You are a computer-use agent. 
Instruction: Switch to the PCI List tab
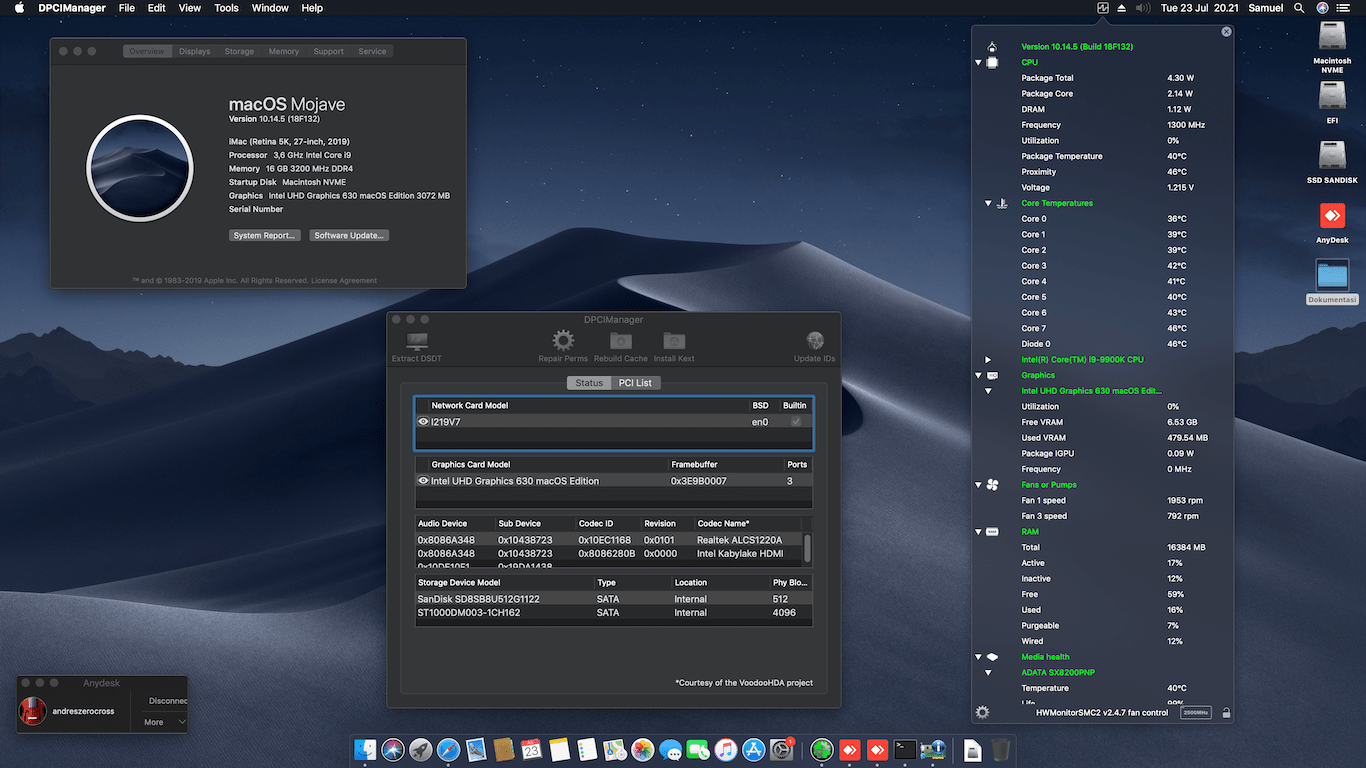pos(635,383)
